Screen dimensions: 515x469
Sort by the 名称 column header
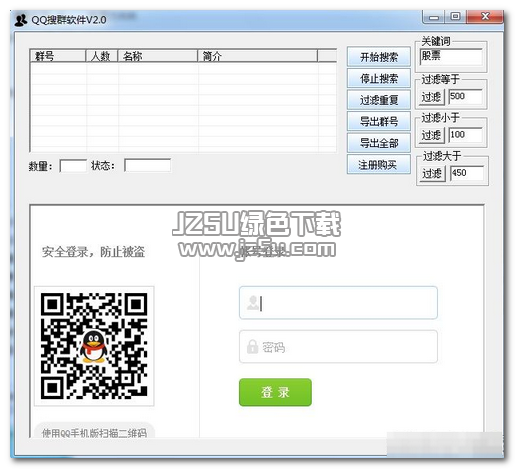point(158,56)
